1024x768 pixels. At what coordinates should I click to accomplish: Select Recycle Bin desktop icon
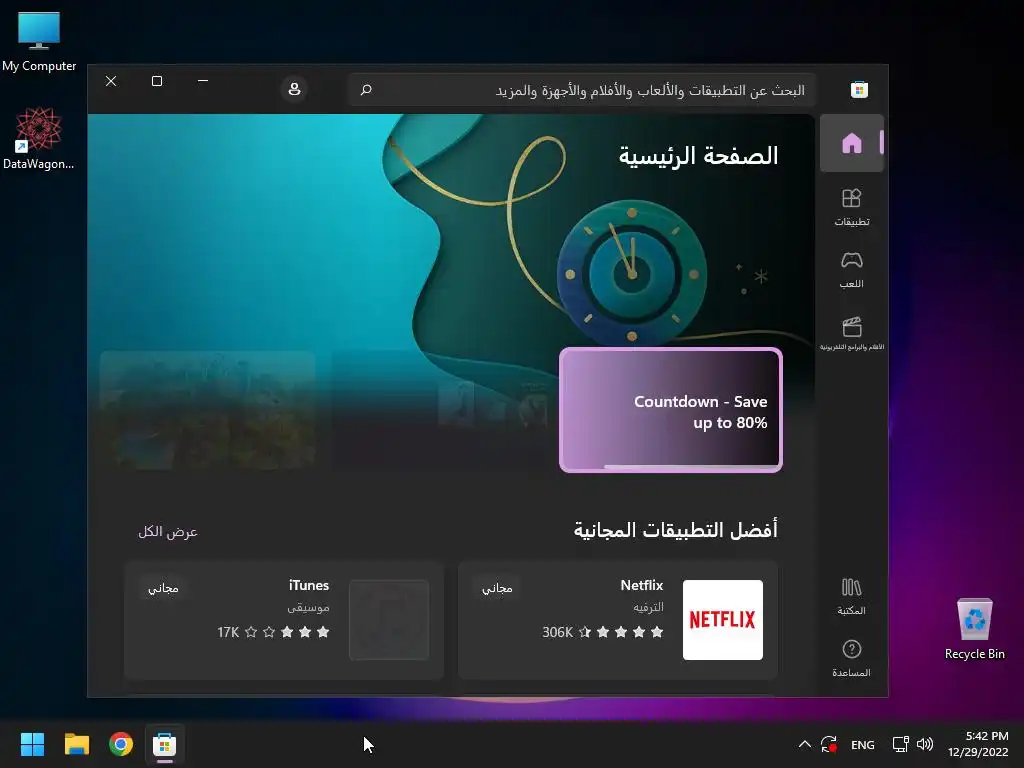coord(974,629)
